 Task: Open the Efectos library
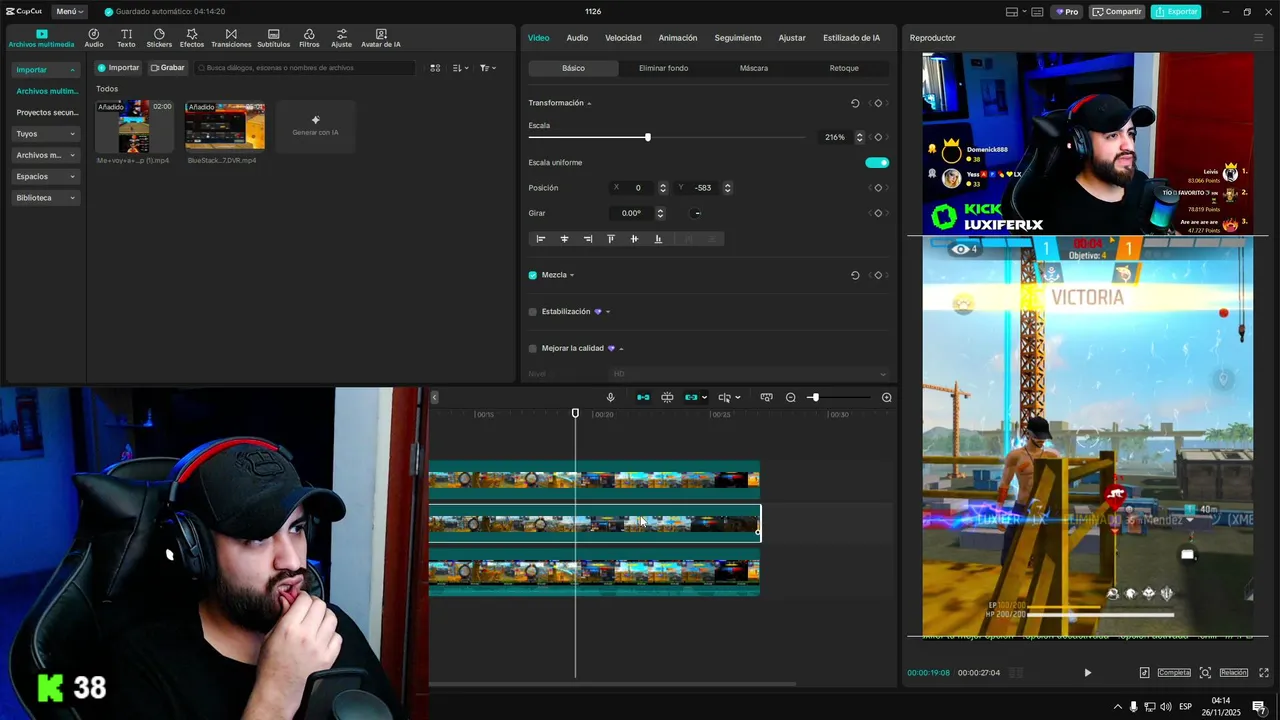[x=192, y=38]
